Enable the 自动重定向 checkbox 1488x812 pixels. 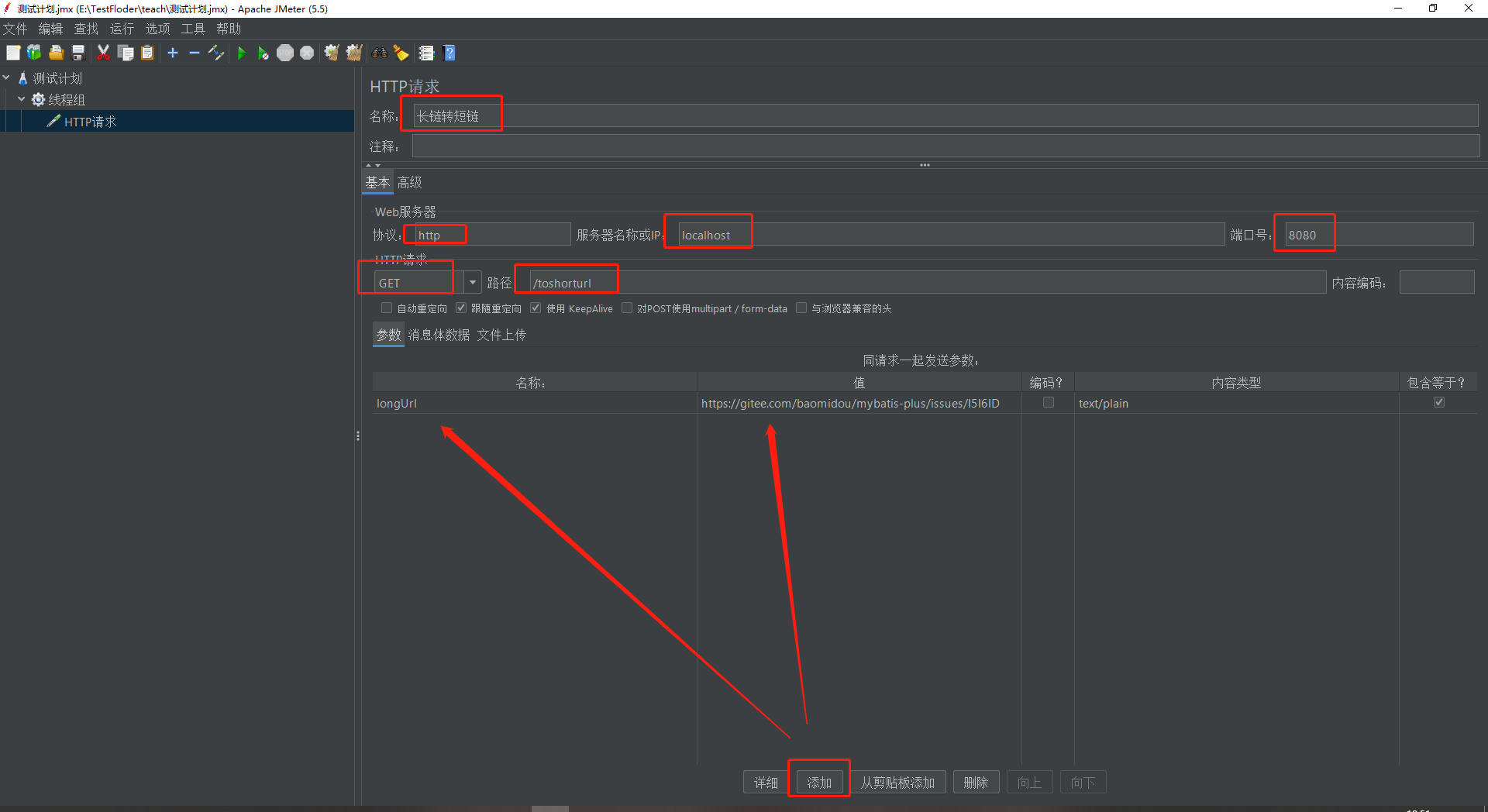click(387, 308)
